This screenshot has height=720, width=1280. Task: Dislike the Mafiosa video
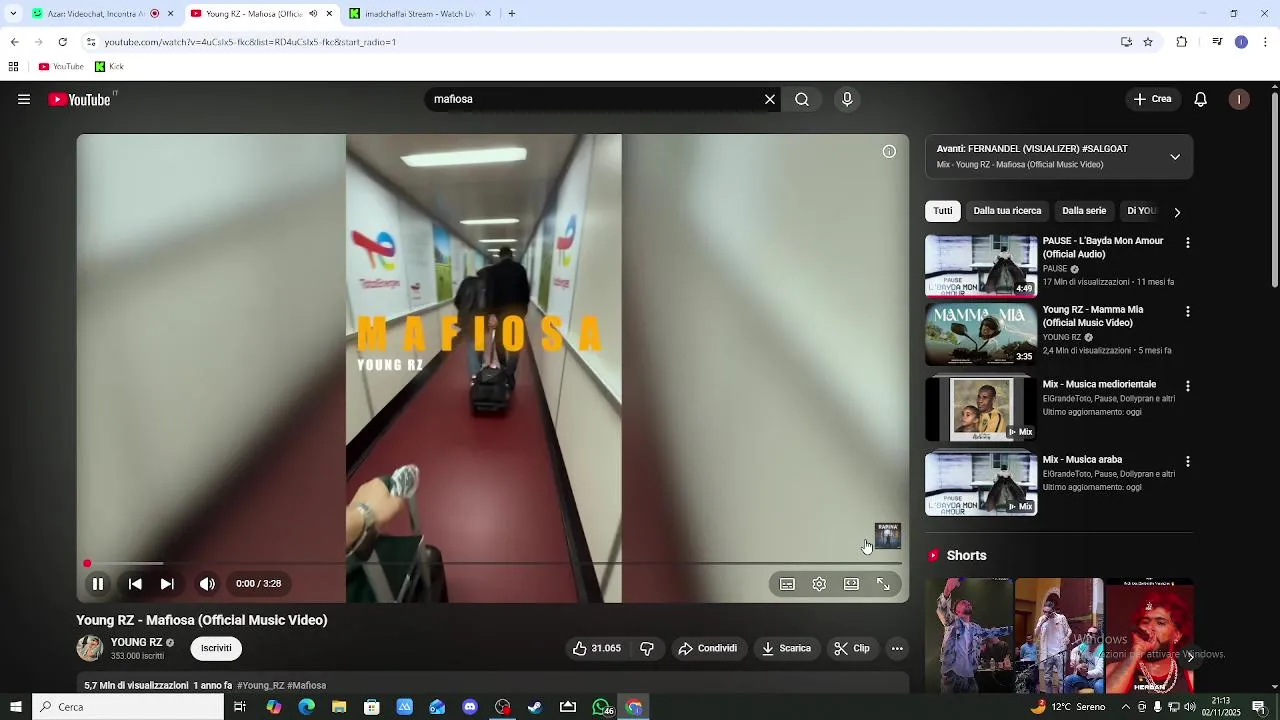[647, 648]
